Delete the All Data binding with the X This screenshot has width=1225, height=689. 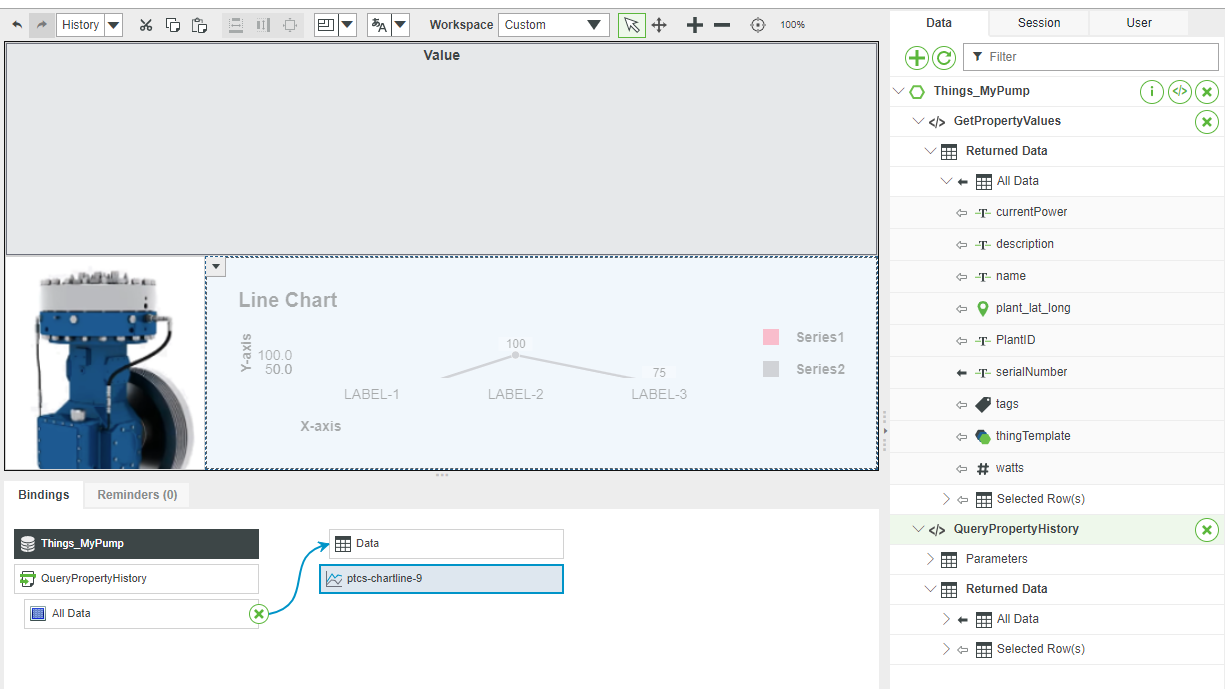(258, 613)
